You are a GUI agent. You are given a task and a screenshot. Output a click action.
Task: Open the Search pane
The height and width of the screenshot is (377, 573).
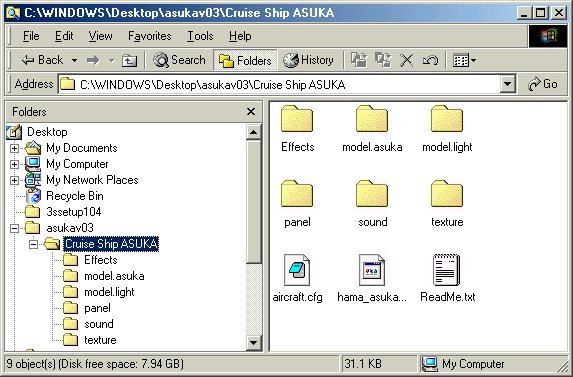click(x=179, y=60)
